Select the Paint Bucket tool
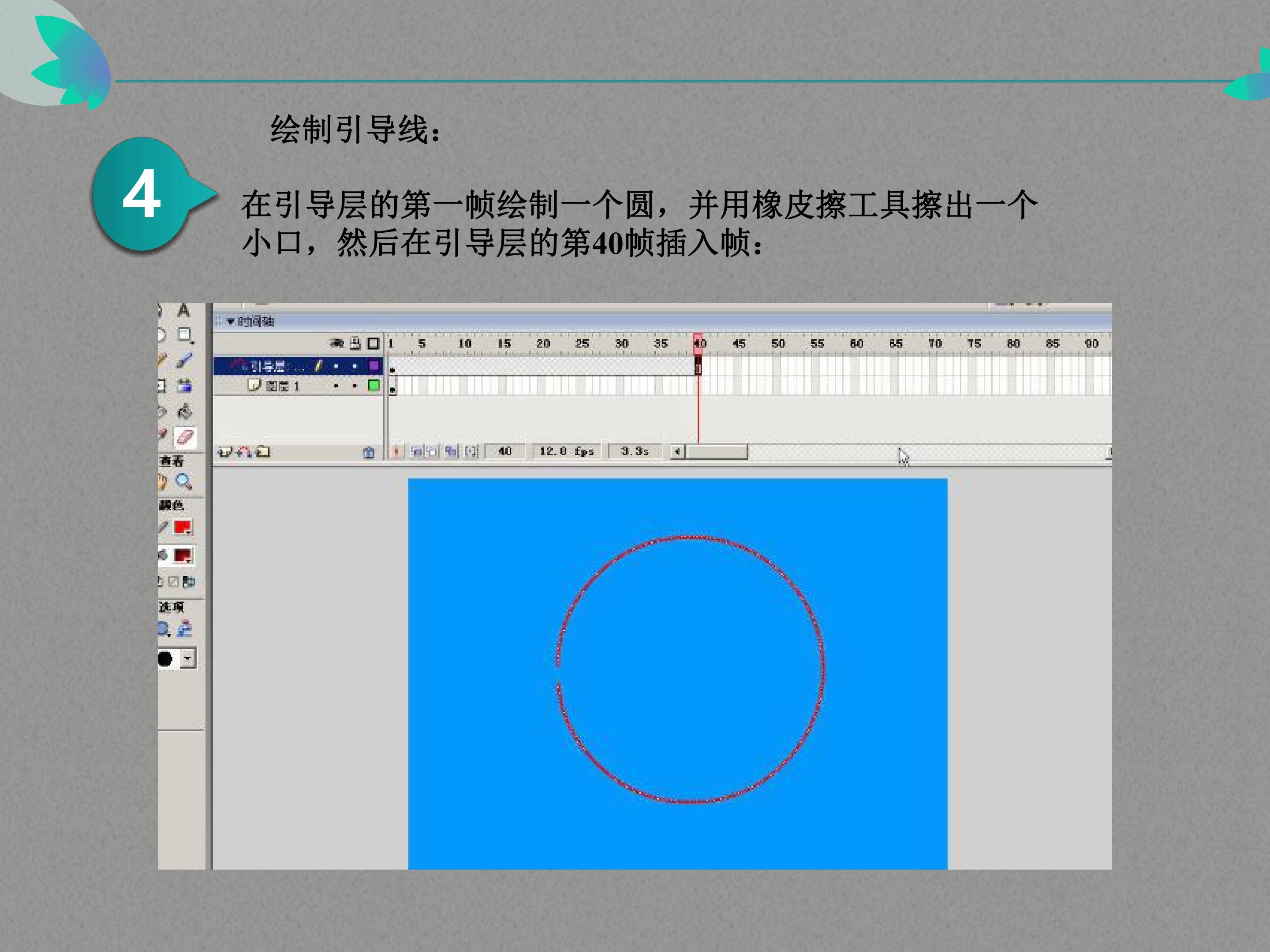 tap(184, 412)
